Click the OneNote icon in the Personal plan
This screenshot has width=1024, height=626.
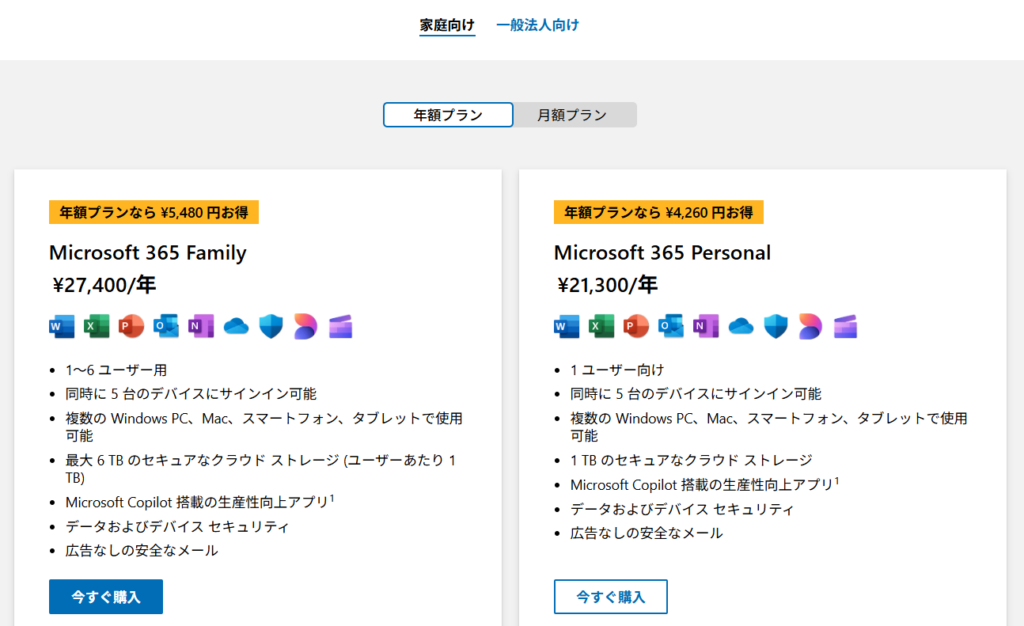pyautogui.click(x=706, y=326)
